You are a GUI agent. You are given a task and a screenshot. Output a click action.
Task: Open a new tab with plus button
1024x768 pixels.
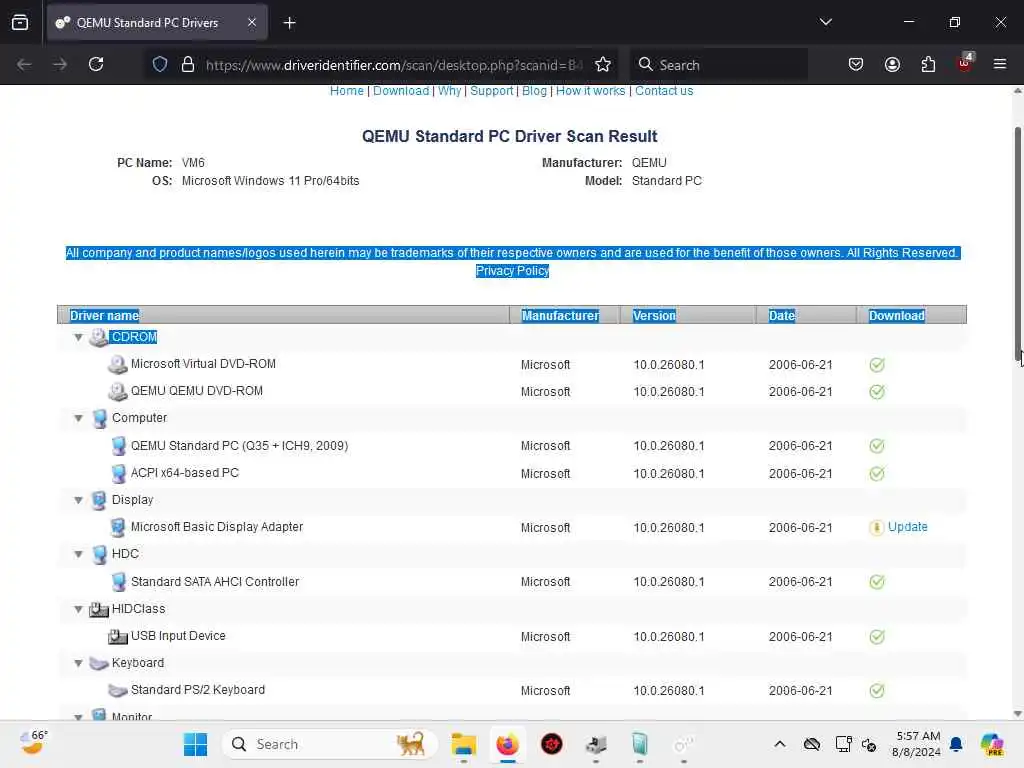tap(289, 23)
